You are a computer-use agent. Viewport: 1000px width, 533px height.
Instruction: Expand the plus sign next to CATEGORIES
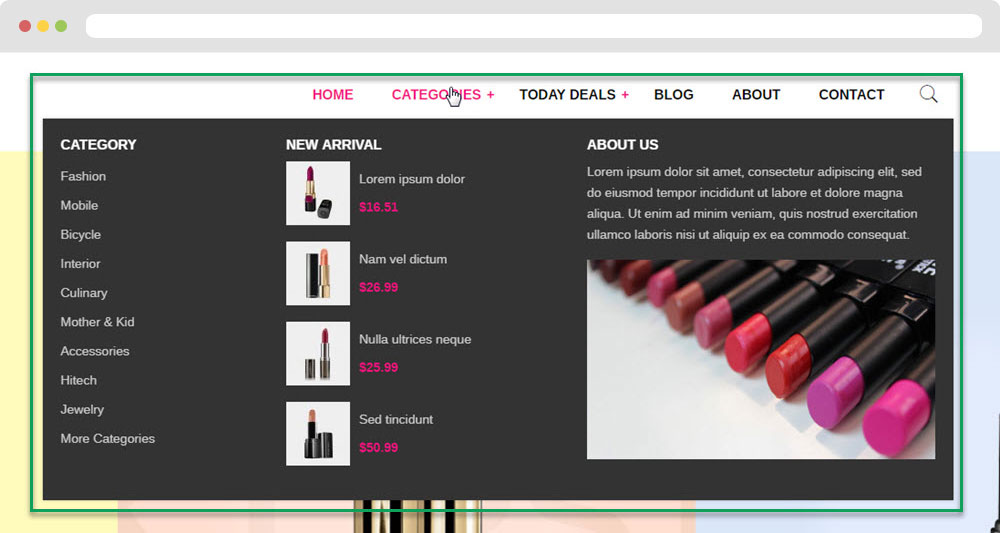coord(490,94)
